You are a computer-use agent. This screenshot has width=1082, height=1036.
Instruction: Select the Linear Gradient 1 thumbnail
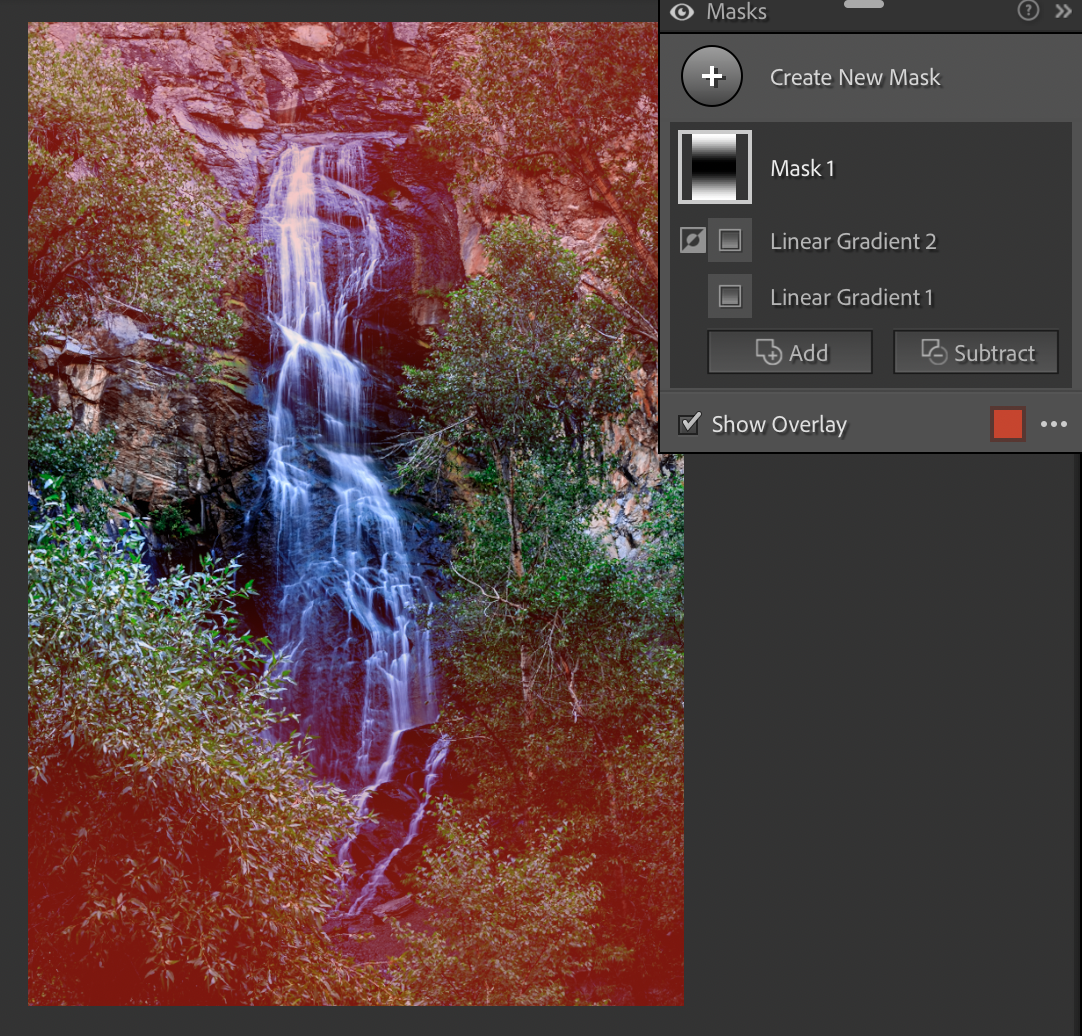(731, 295)
